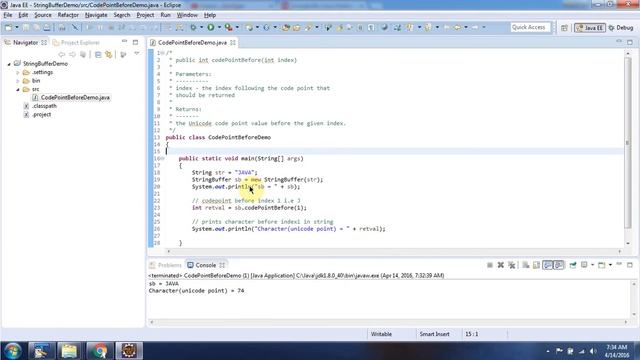
Task: Open the Navigate menu
Action: (x=96, y=15)
